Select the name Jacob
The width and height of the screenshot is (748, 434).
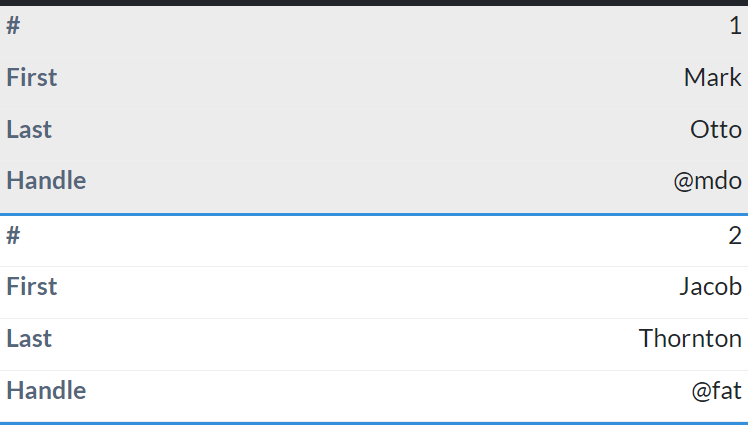(x=710, y=287)
